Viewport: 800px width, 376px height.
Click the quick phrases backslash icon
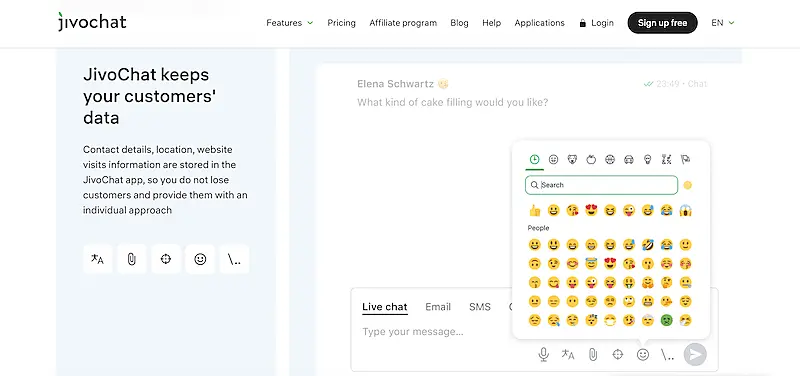coord(667,355)
